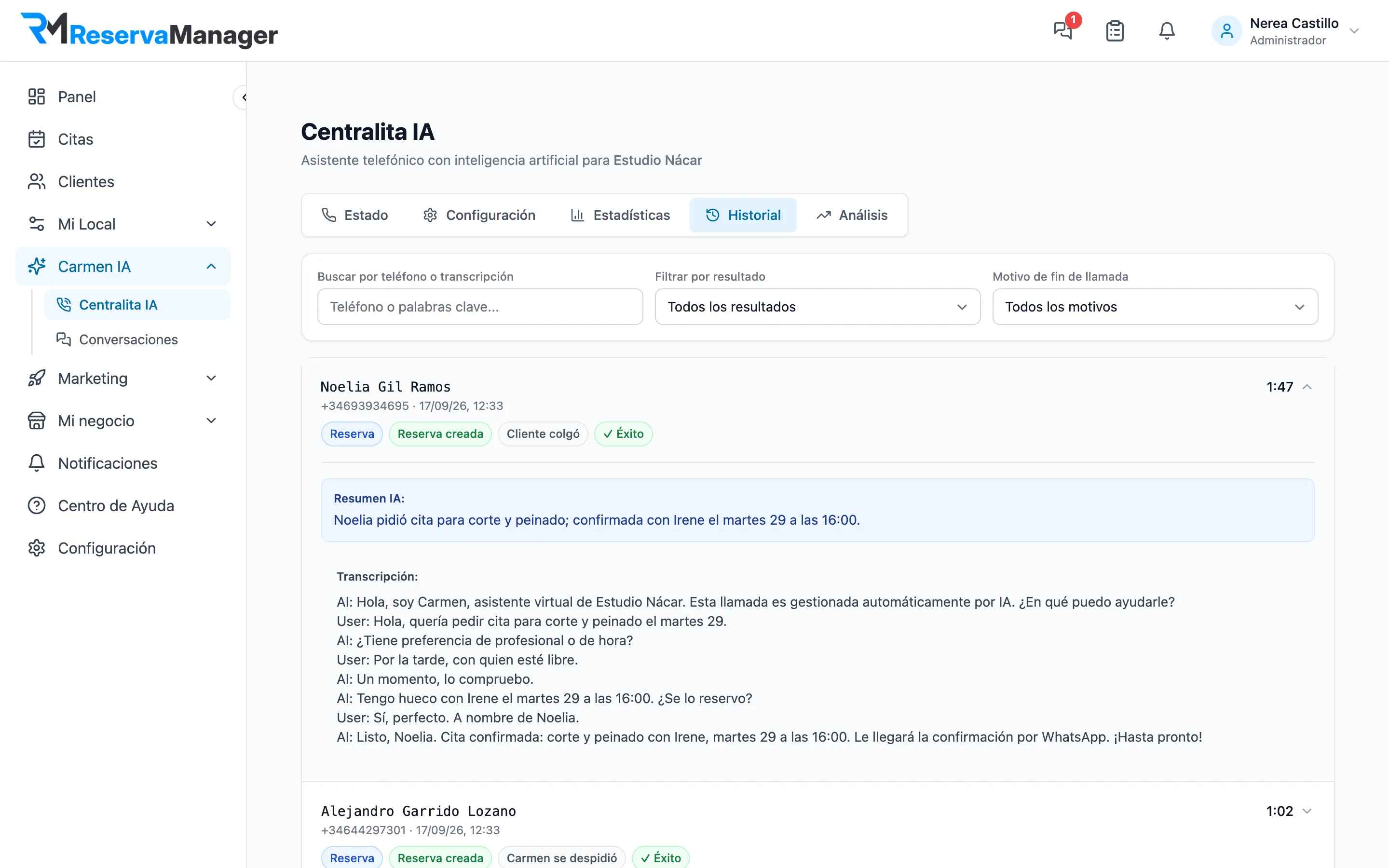Click the Panel dashboard icon in sidebar
The height and width of the screenshot is (868, 1389).
click(x=37, y=96)
